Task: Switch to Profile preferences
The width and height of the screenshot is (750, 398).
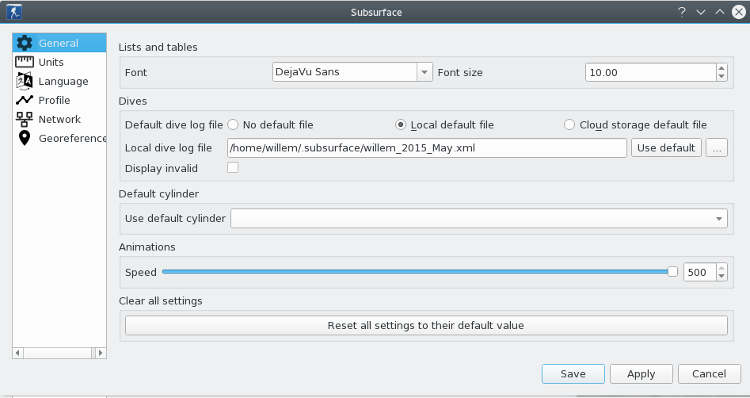Action: (59, 100)
